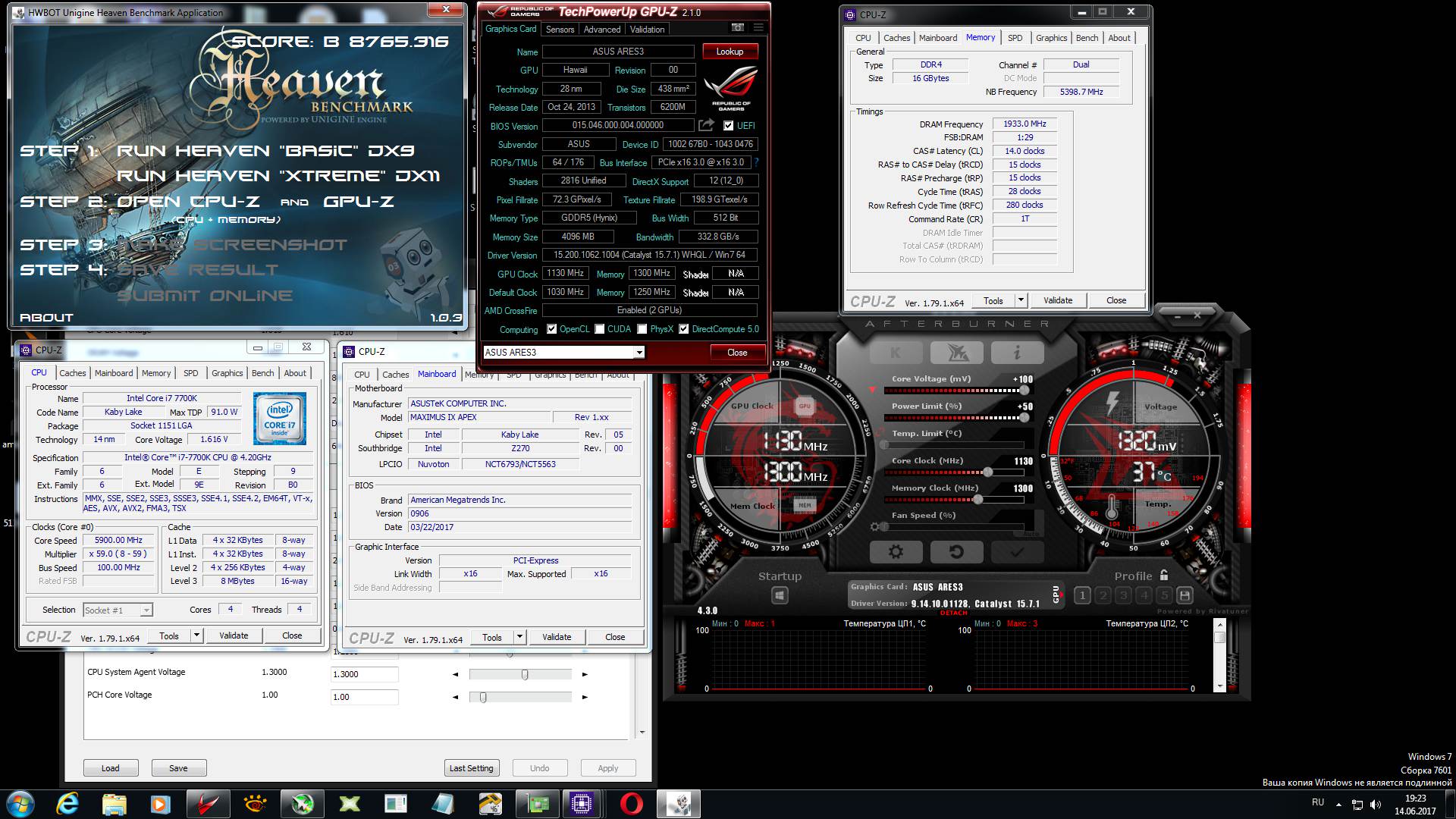Image resolution: width=1456 pixels, height=819 pixels.
Task: Click the MEM chip icon on clock gauge
Action: pos(805,504)
